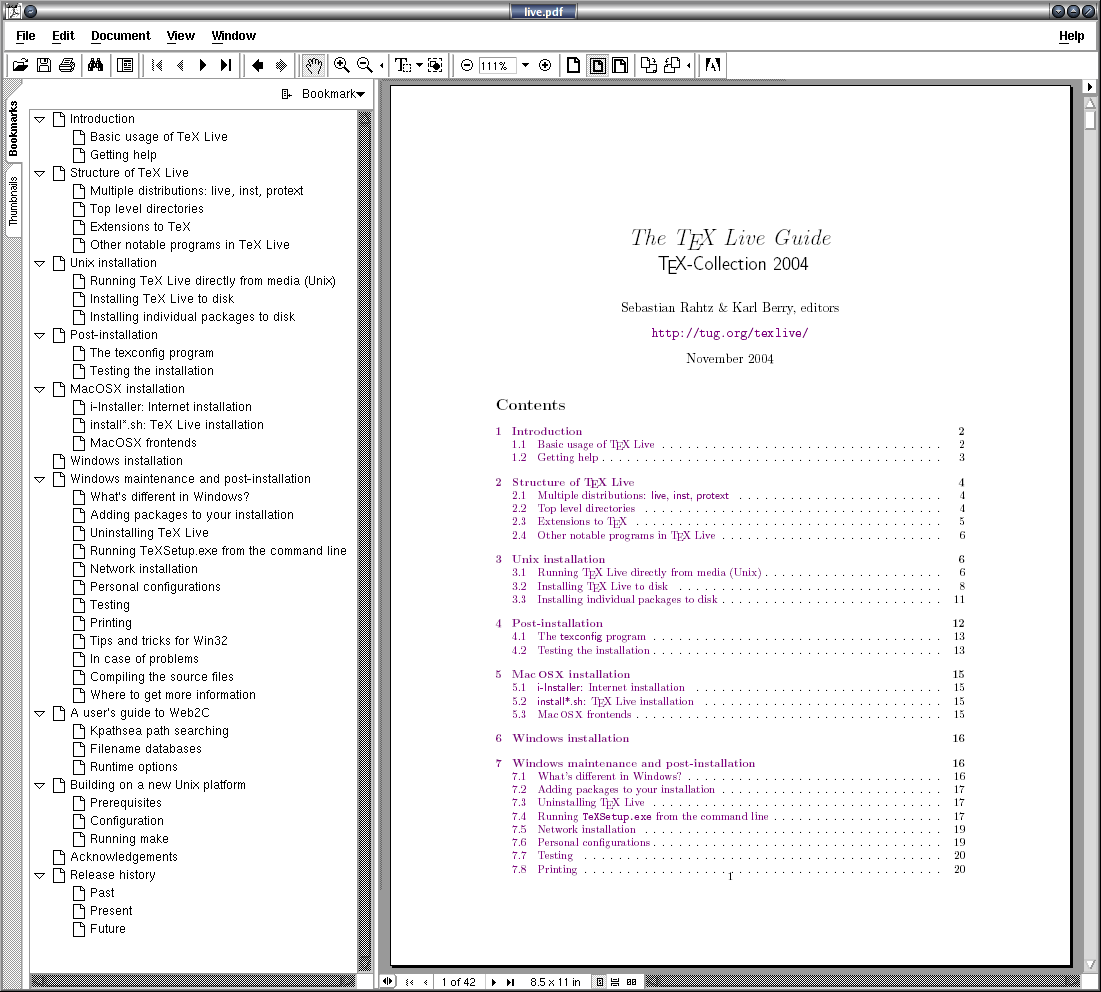Open Find using the binoculars icon

97,66
